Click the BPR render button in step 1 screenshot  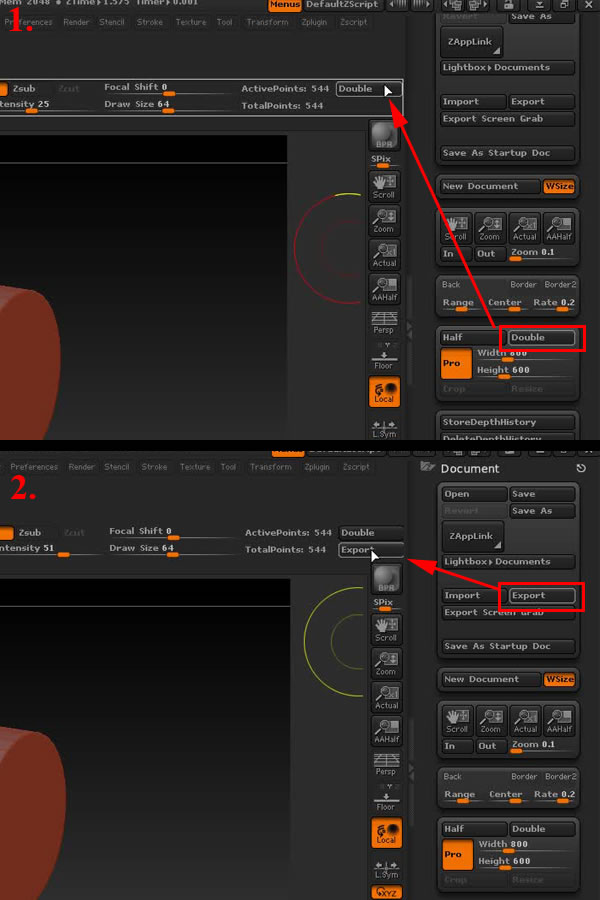(384, 136)
